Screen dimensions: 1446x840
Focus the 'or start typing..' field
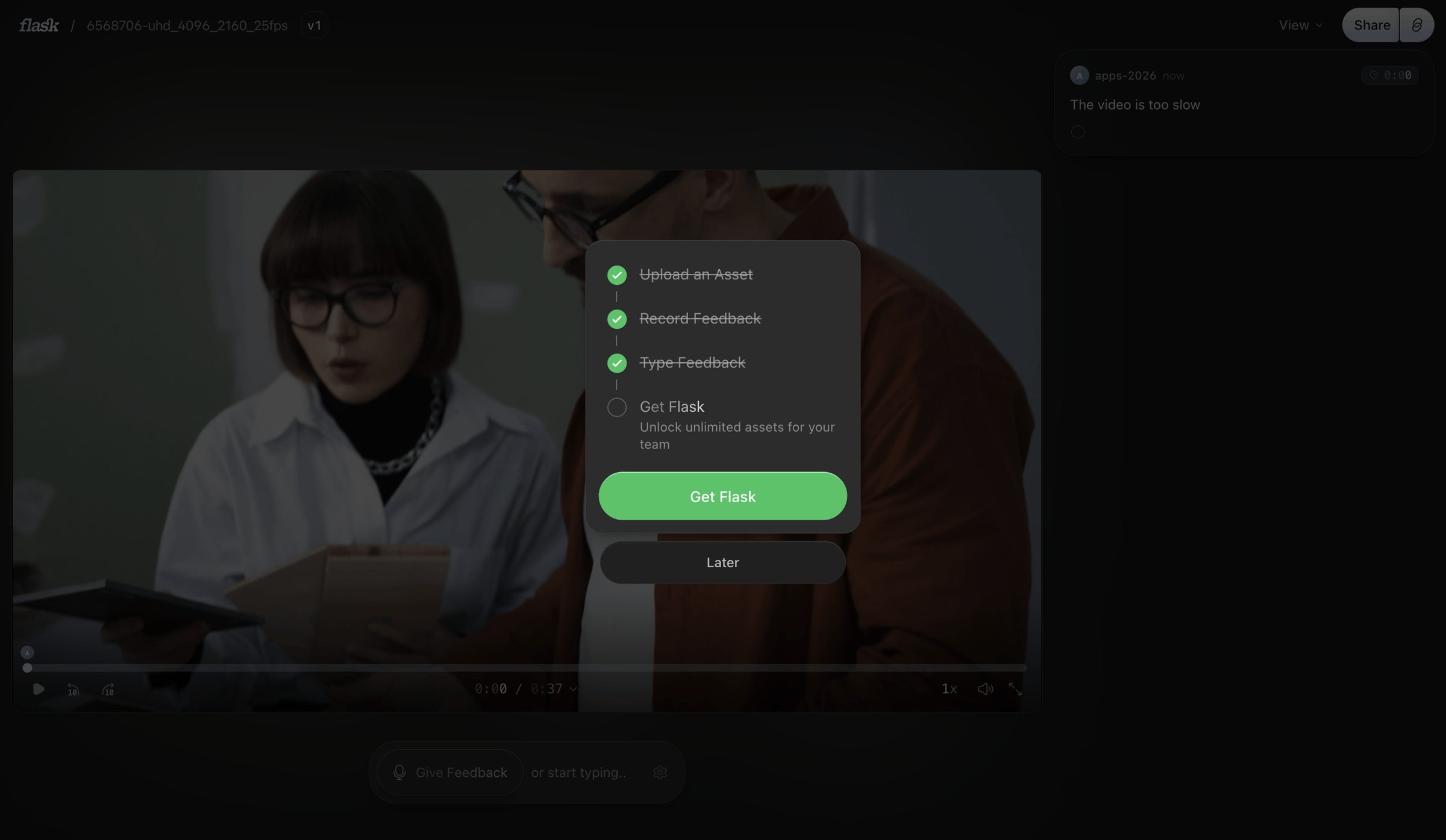click(578, 773)
